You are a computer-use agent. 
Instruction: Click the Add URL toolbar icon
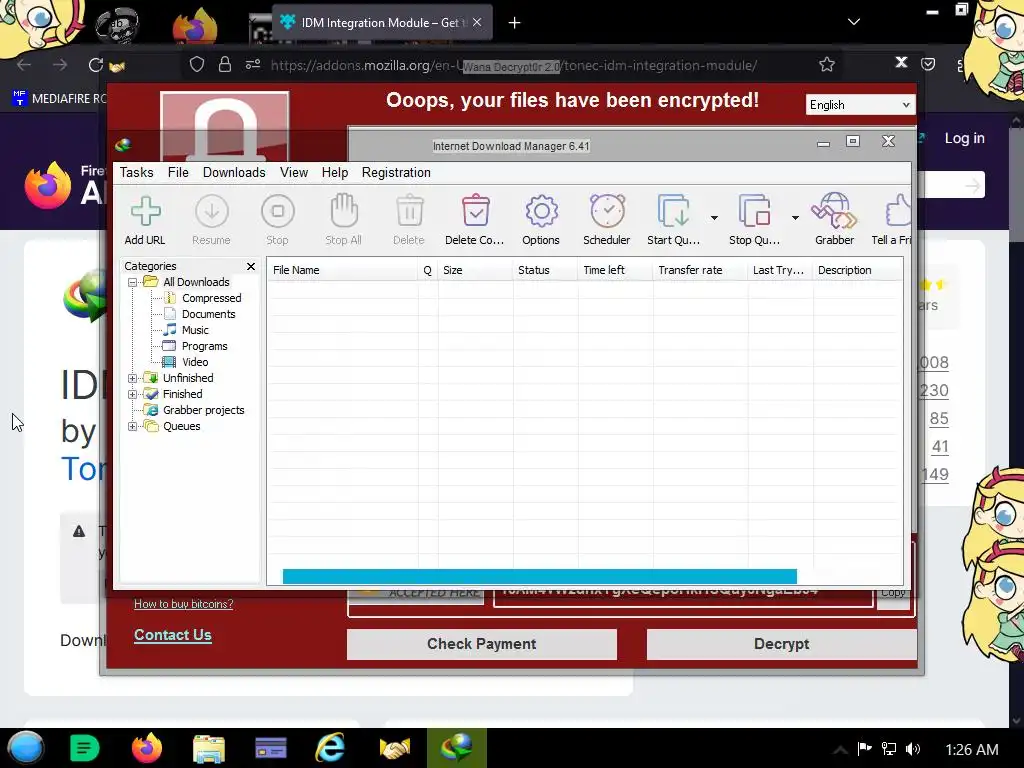pyautogui.click(x=145, y=212)
